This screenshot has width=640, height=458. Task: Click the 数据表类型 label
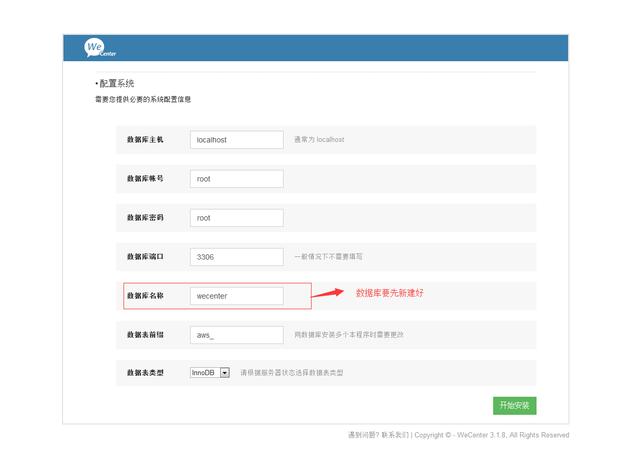[145, 373]
